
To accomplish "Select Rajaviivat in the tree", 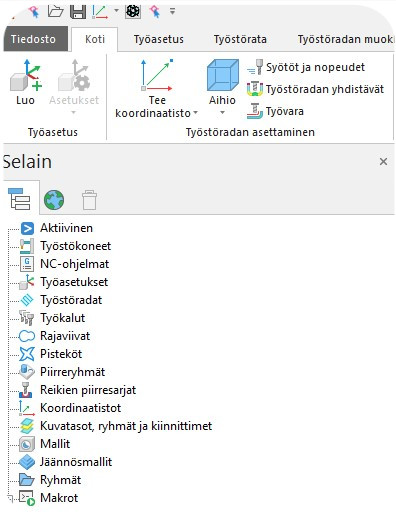I will pyautogui.click(x=65, y=336).
